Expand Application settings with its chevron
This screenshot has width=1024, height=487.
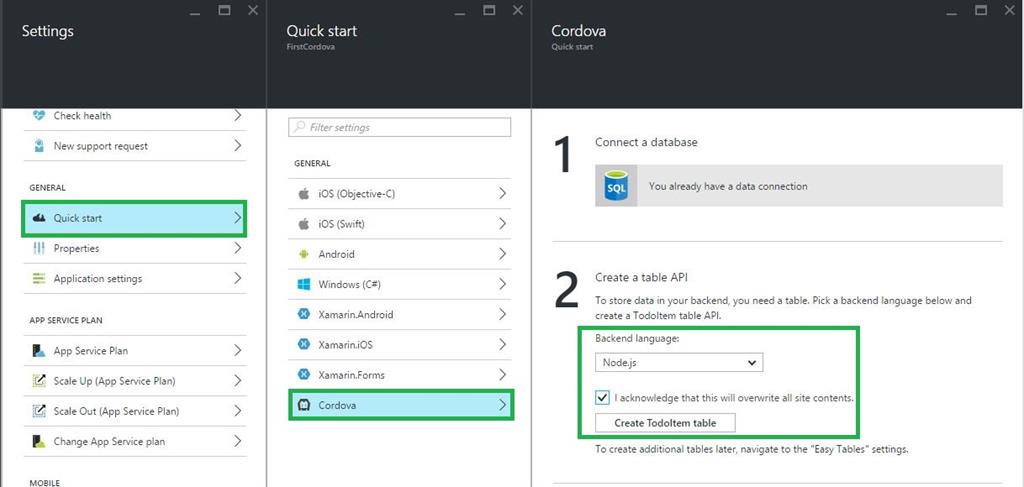(237, 278)
